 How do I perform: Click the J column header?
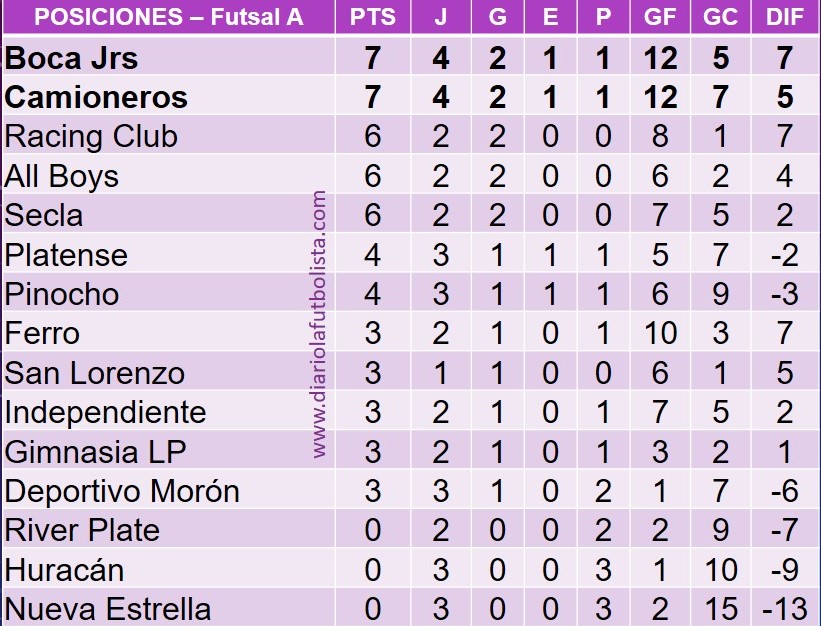(441, 17)
